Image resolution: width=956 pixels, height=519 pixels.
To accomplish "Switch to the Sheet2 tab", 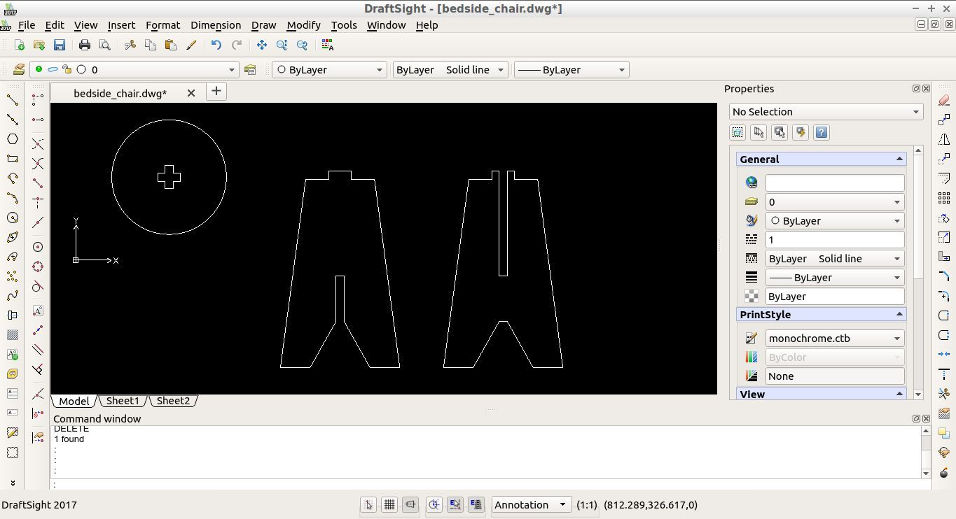I will 173,401.
